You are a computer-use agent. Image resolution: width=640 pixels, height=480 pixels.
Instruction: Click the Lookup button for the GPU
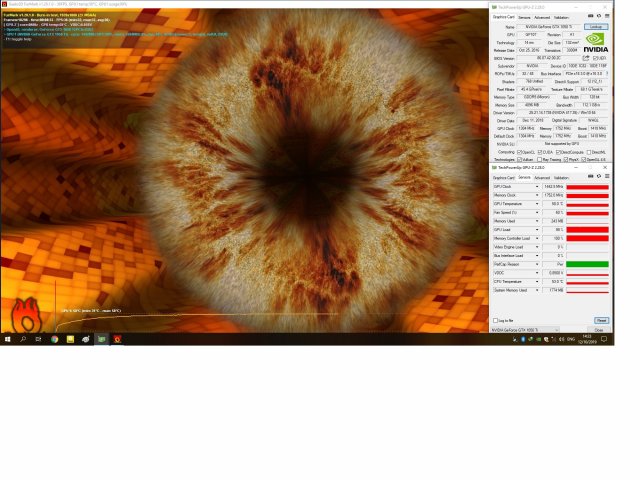pyautogui.click(x=596, y=27)
